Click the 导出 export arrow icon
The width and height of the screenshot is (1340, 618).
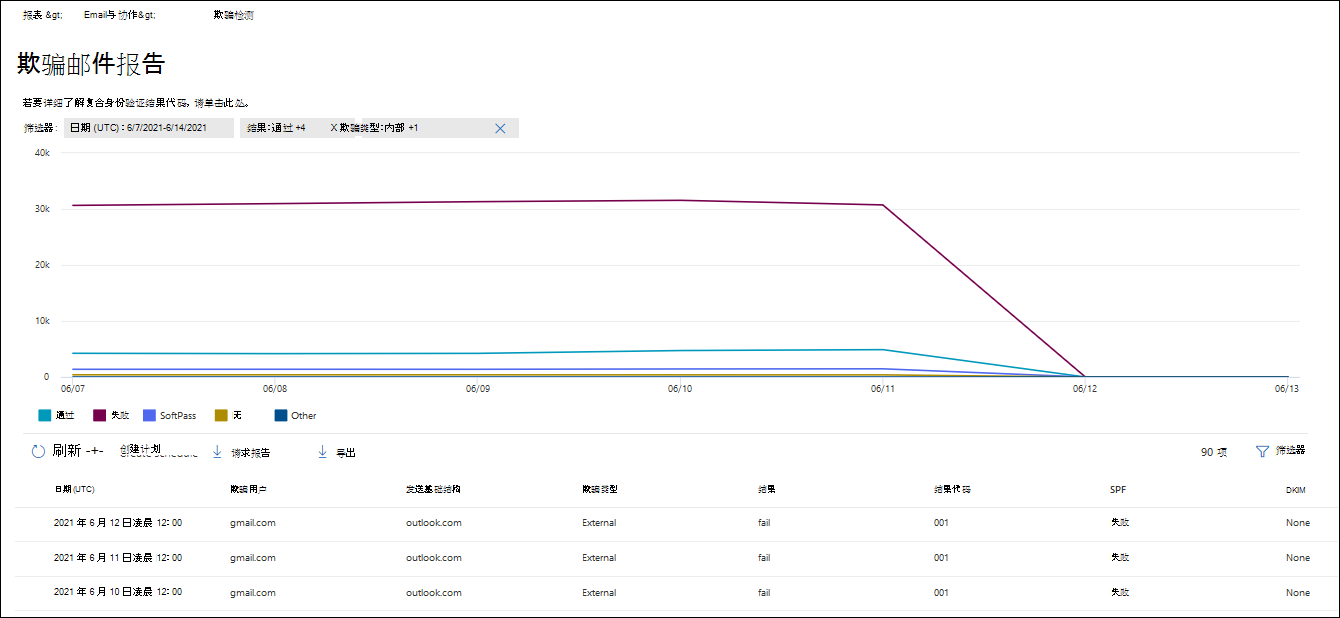[322, 452]
